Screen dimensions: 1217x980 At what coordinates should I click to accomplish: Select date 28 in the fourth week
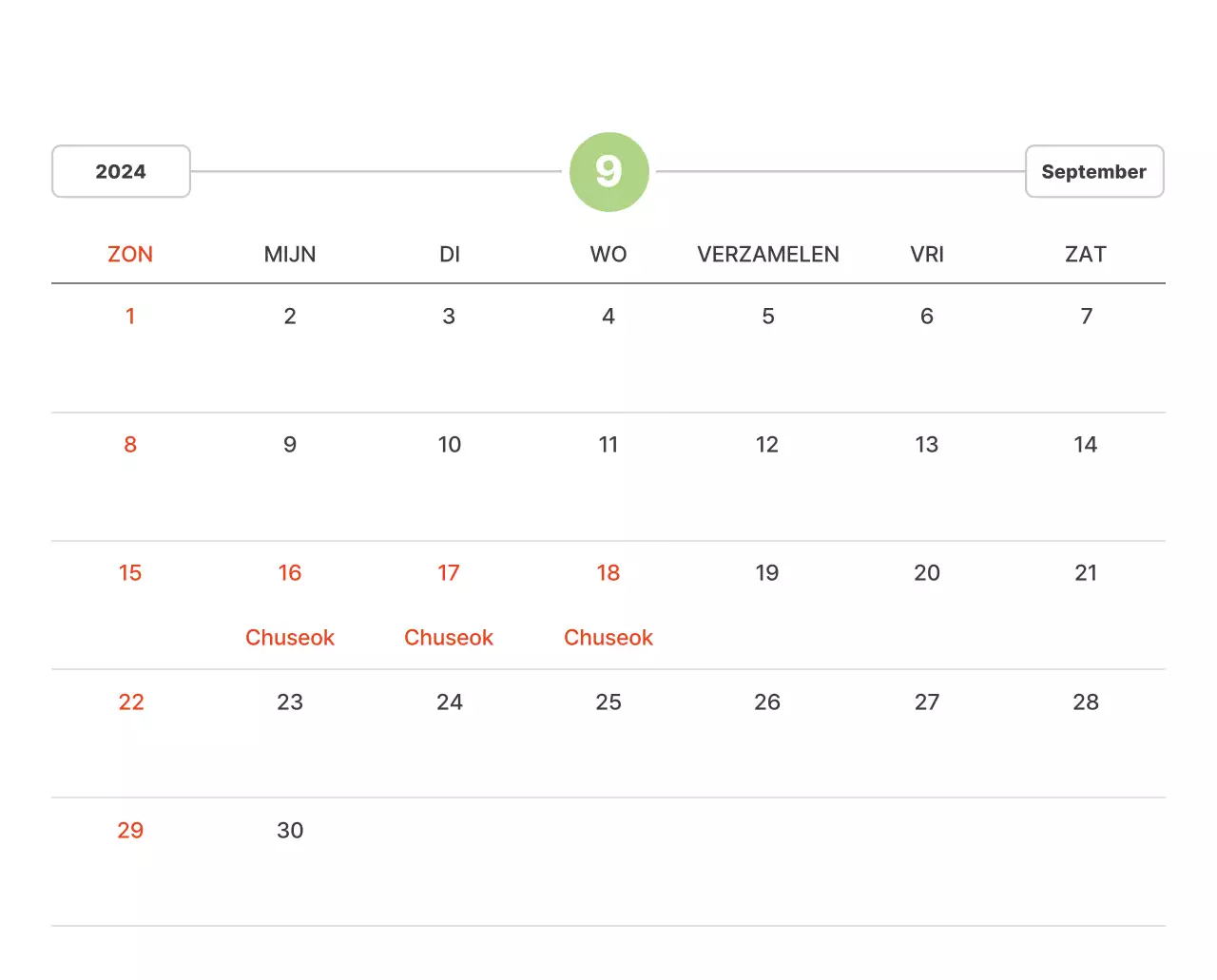point(1086,702)
